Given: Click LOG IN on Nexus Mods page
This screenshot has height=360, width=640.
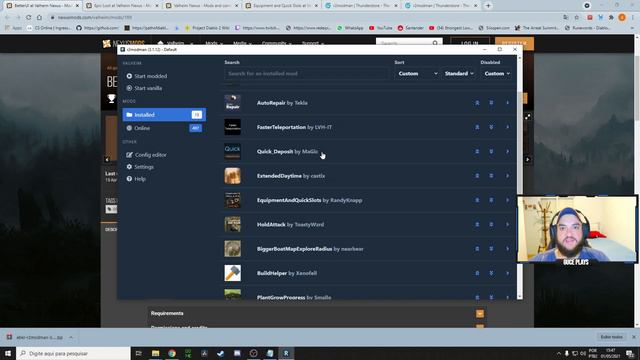Looking at the screenshot, I should [x=470, y=43].
